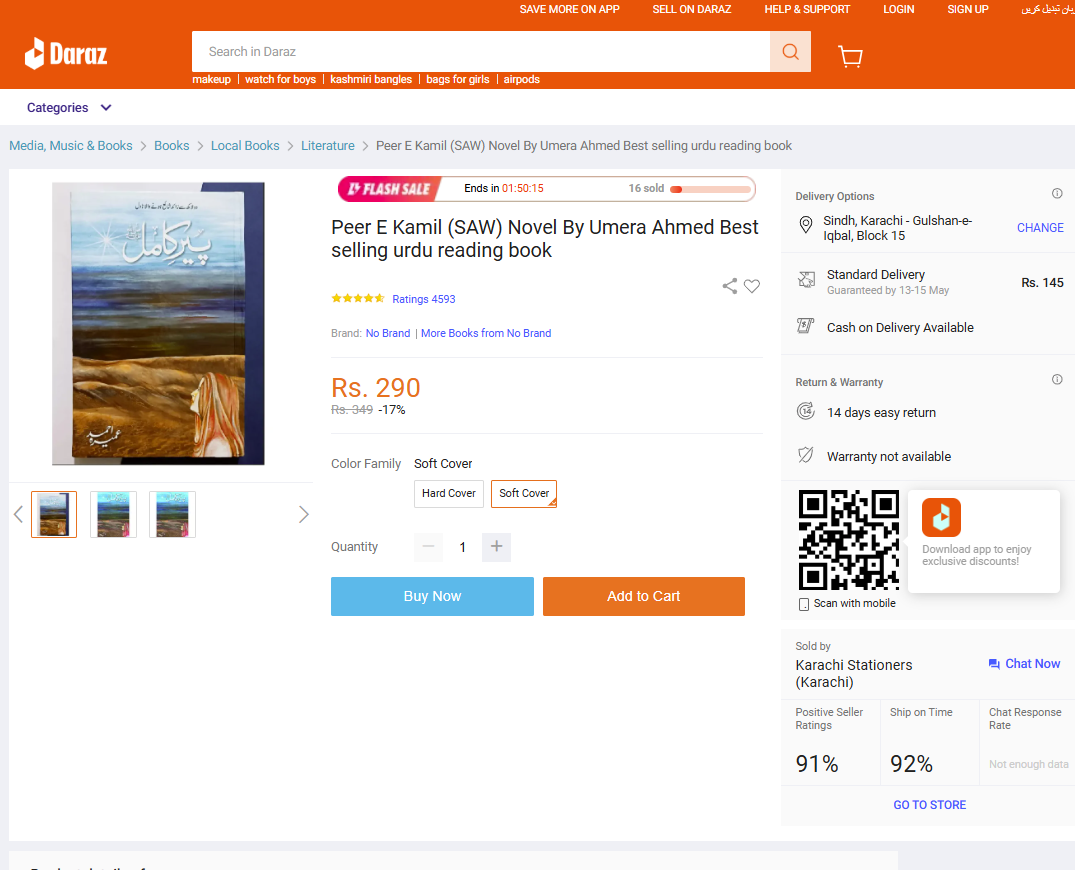Open More Books from No Brand
This screenshot has height=870, width=1075.
pyautogui.click(x=486, y=333)
